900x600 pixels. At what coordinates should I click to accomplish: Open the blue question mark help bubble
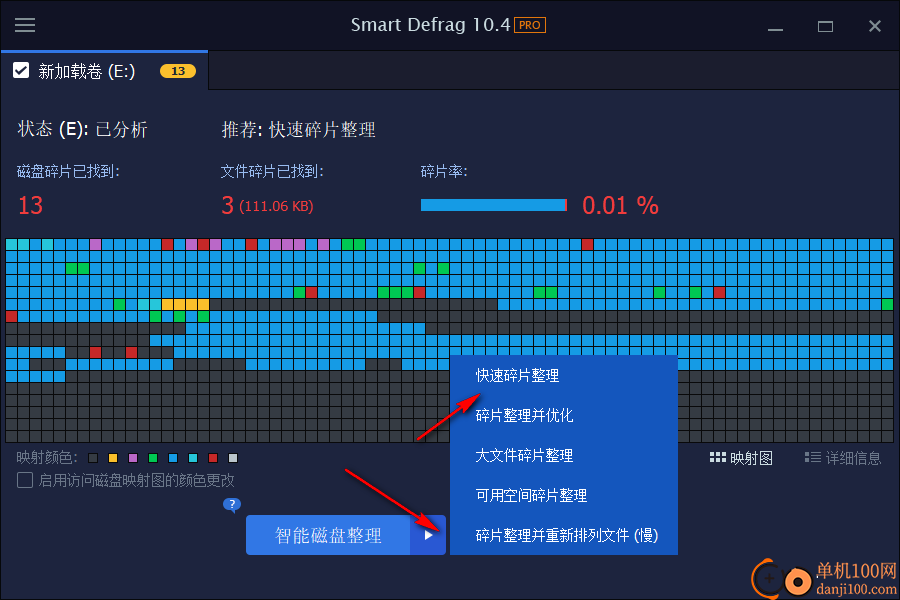click(x=232, y=505)
